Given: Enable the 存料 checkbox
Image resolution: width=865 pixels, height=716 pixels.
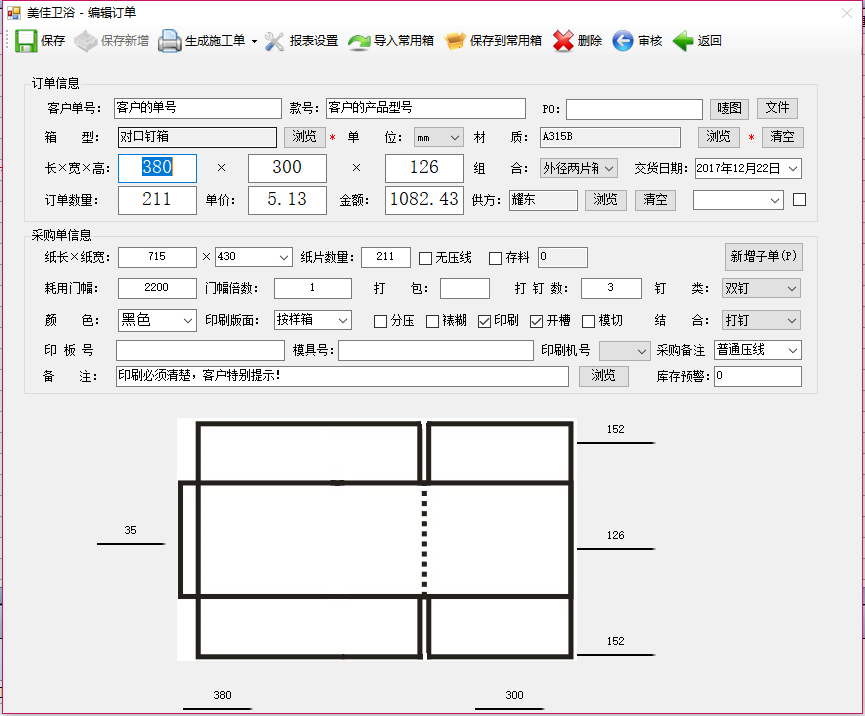Looking at the screenshot, I should 495,258.
